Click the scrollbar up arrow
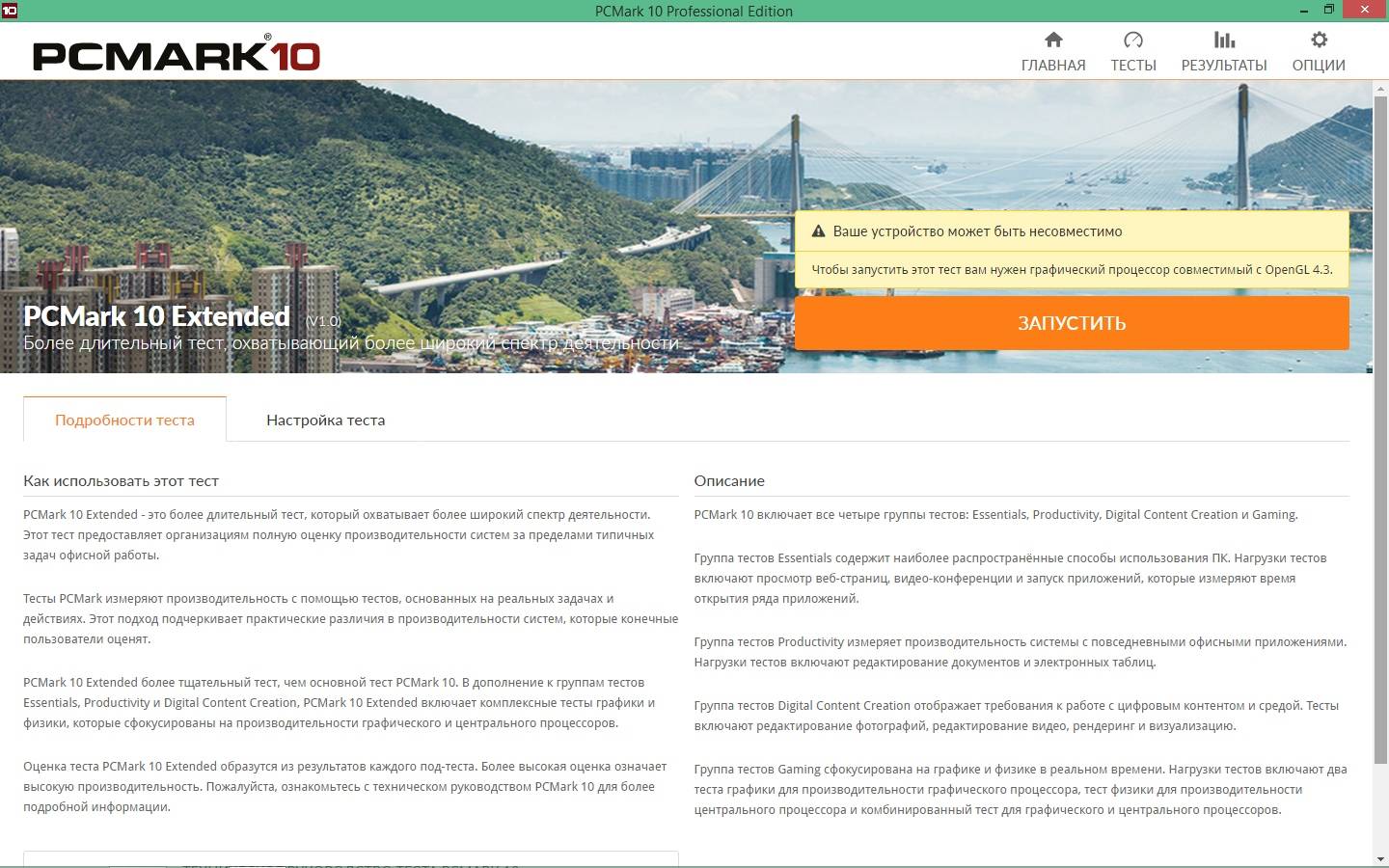The image size is (1389, 868). click(x=1380, y=87)
